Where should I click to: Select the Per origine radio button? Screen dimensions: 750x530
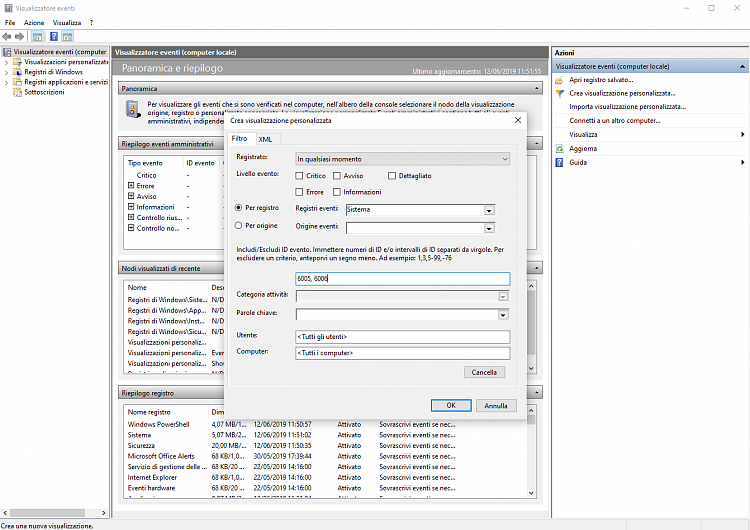point(237,226)
